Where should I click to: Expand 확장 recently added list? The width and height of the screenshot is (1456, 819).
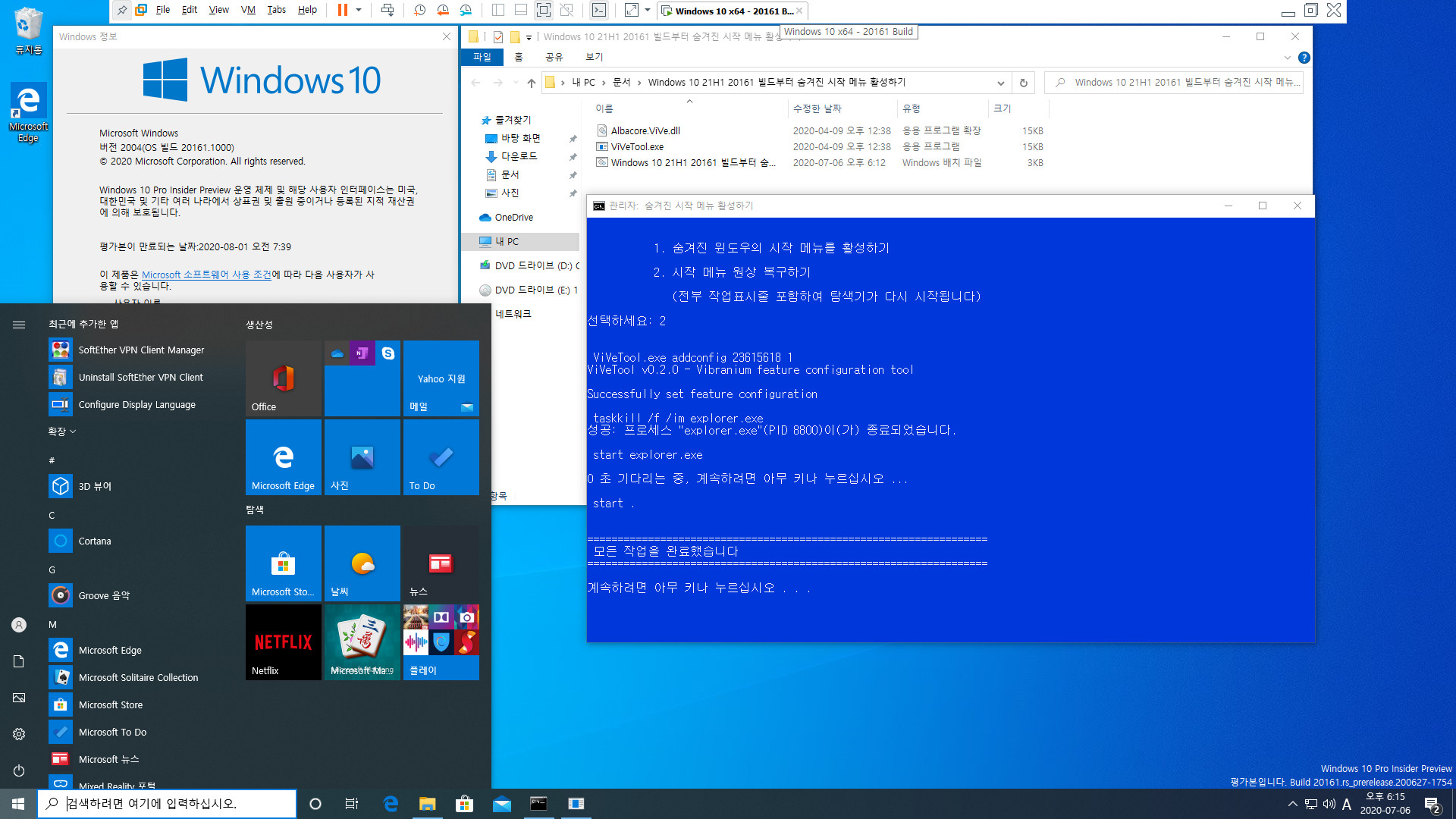point(62,431)
